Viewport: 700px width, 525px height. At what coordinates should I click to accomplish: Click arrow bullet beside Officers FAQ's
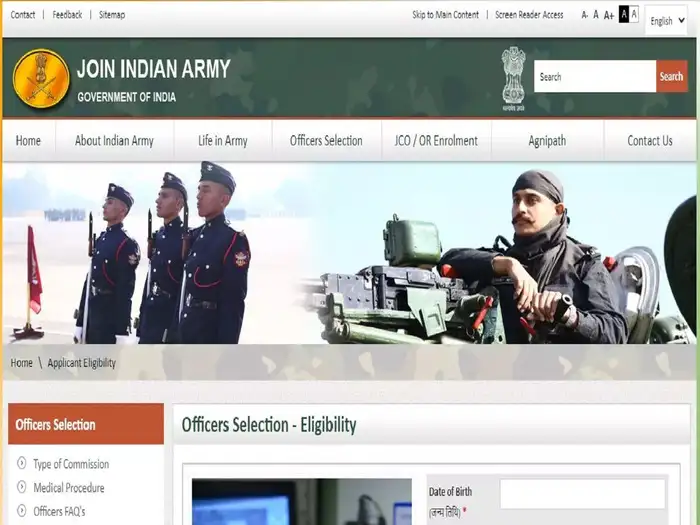22,511
